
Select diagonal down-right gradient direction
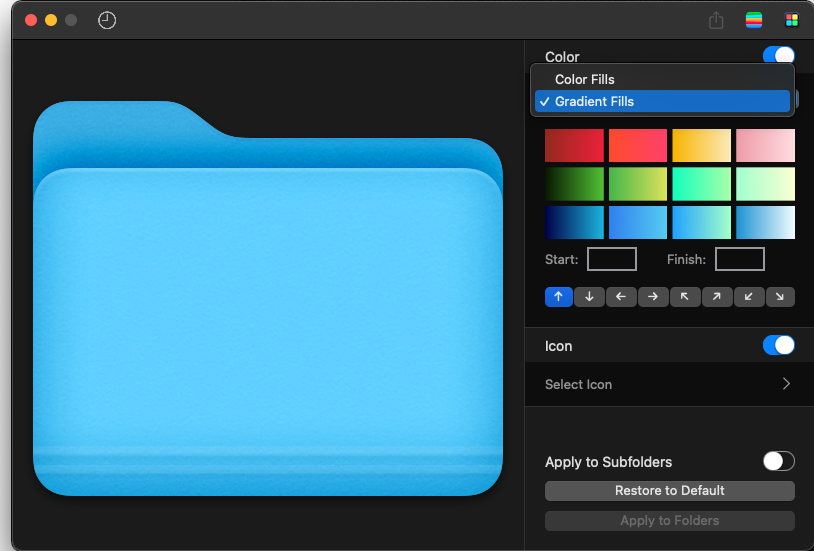780,296
